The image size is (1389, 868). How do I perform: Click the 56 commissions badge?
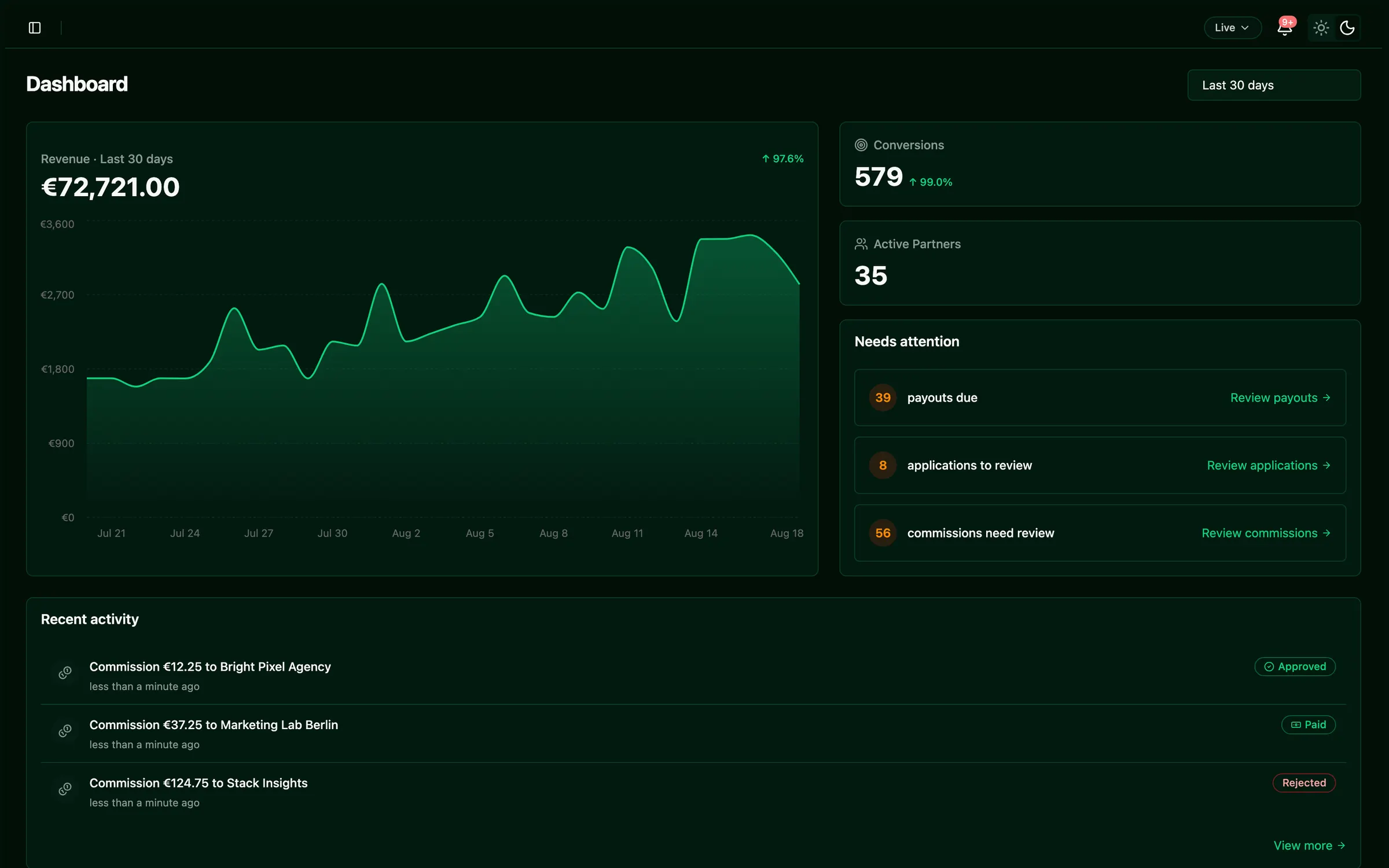click(883, 533)
